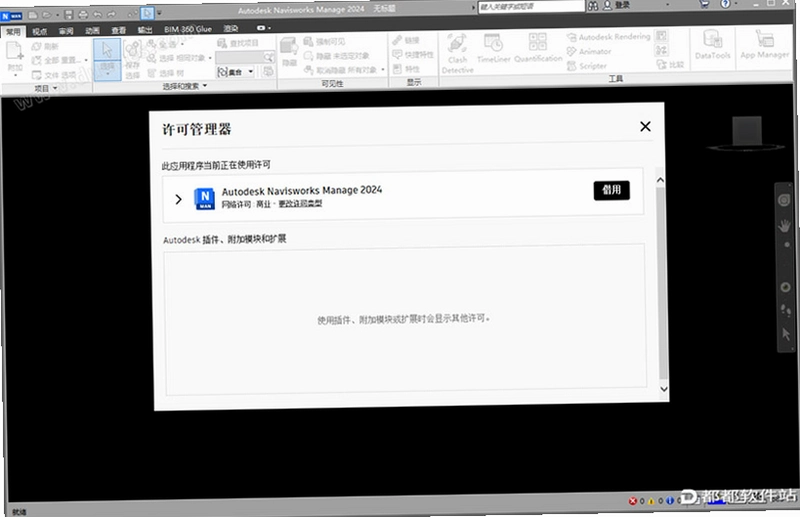Click the 比较 compare tool
Image resolution: width=800 pixels, height=517 pixels.
tap(670, 64)
